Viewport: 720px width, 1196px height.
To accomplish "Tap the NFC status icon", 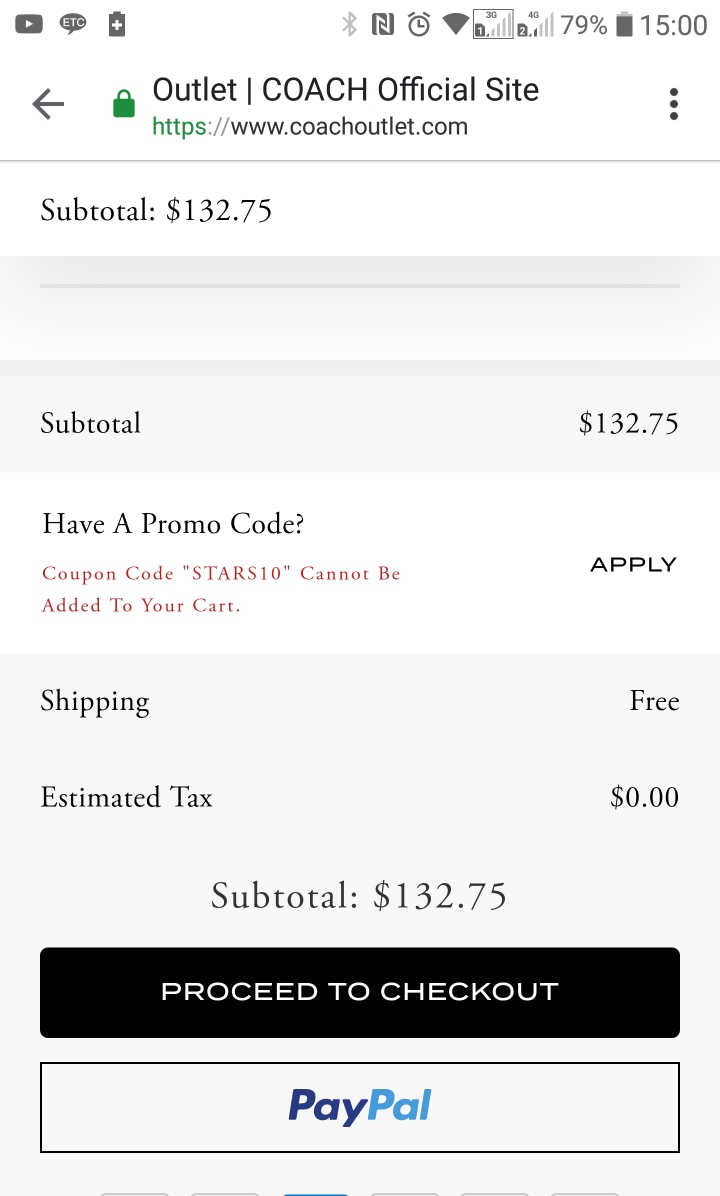I will point(383,24).
